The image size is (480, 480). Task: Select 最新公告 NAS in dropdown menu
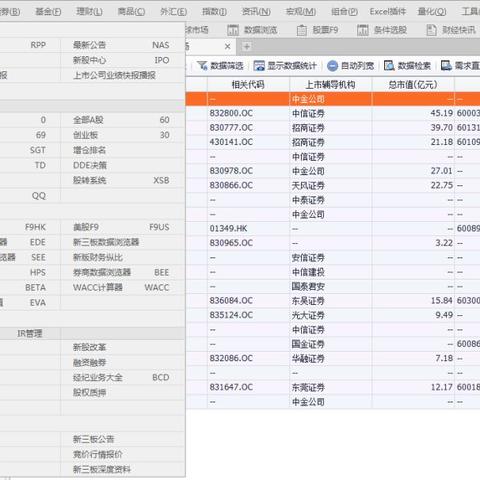123,45
